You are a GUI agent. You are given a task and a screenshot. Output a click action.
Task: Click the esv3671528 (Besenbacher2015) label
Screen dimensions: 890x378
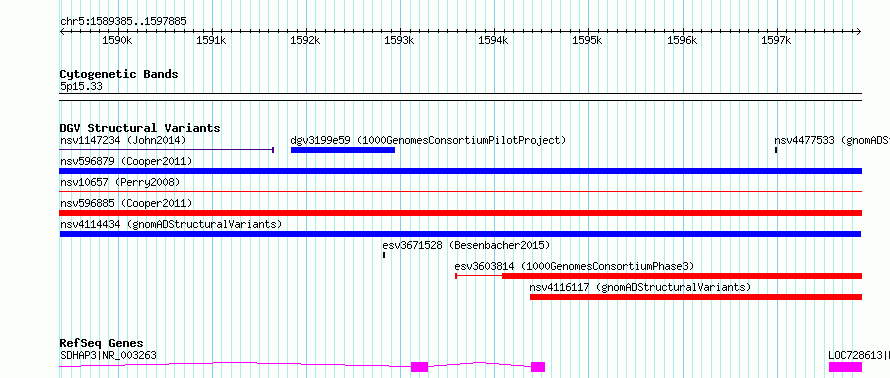tap(467, 245)
